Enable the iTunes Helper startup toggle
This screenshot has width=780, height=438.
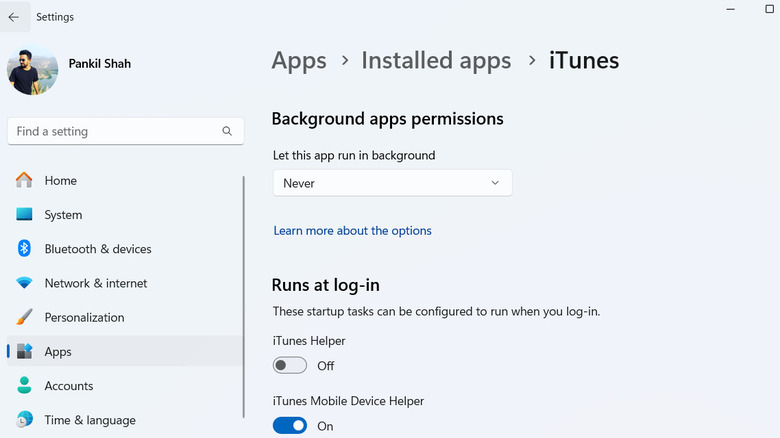pyautogui.click(x=290, y=366)
